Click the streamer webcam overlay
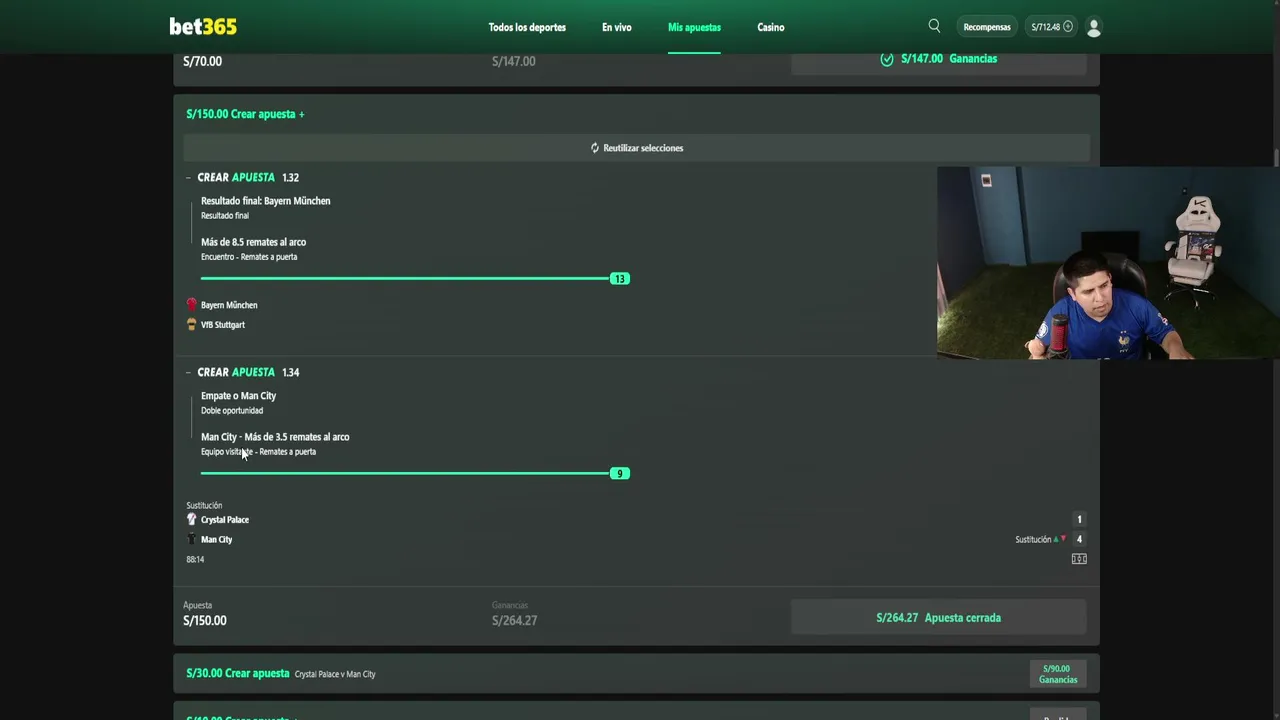The image size is (1280, 720). [x=1108, y=263]
